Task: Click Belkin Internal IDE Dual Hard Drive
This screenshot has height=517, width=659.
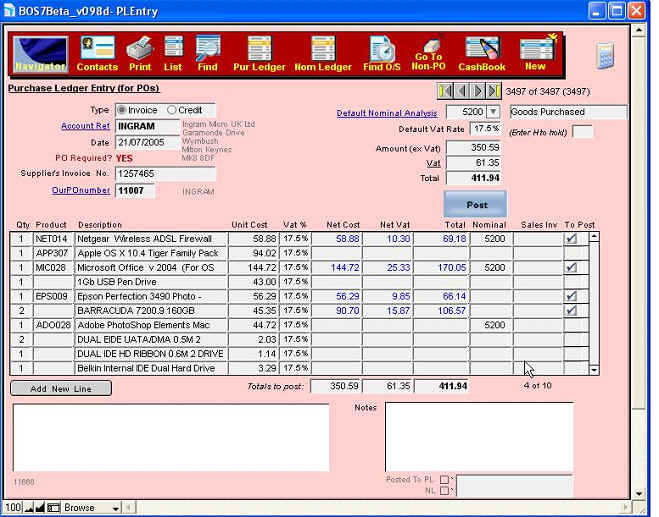Action: pyautogui.click(x=151, y=368)
